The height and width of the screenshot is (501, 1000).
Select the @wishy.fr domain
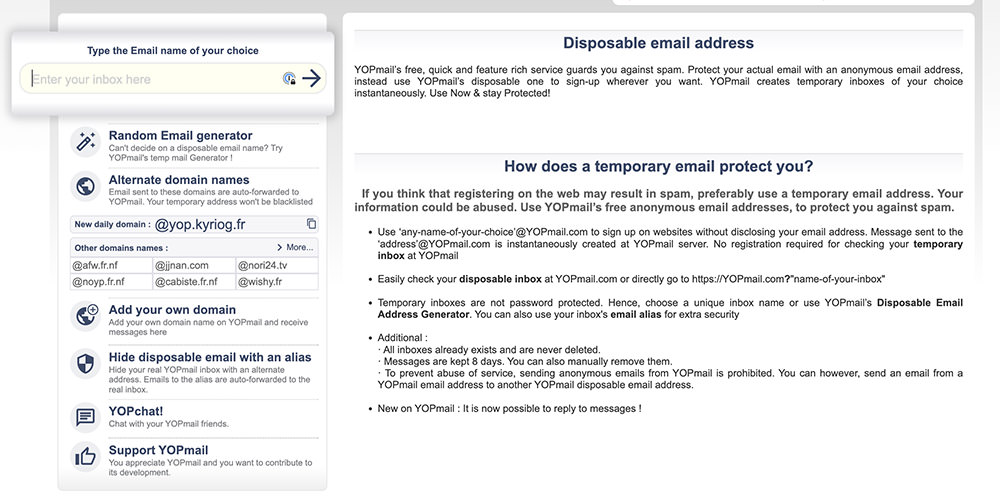click(x=277, y=281)
